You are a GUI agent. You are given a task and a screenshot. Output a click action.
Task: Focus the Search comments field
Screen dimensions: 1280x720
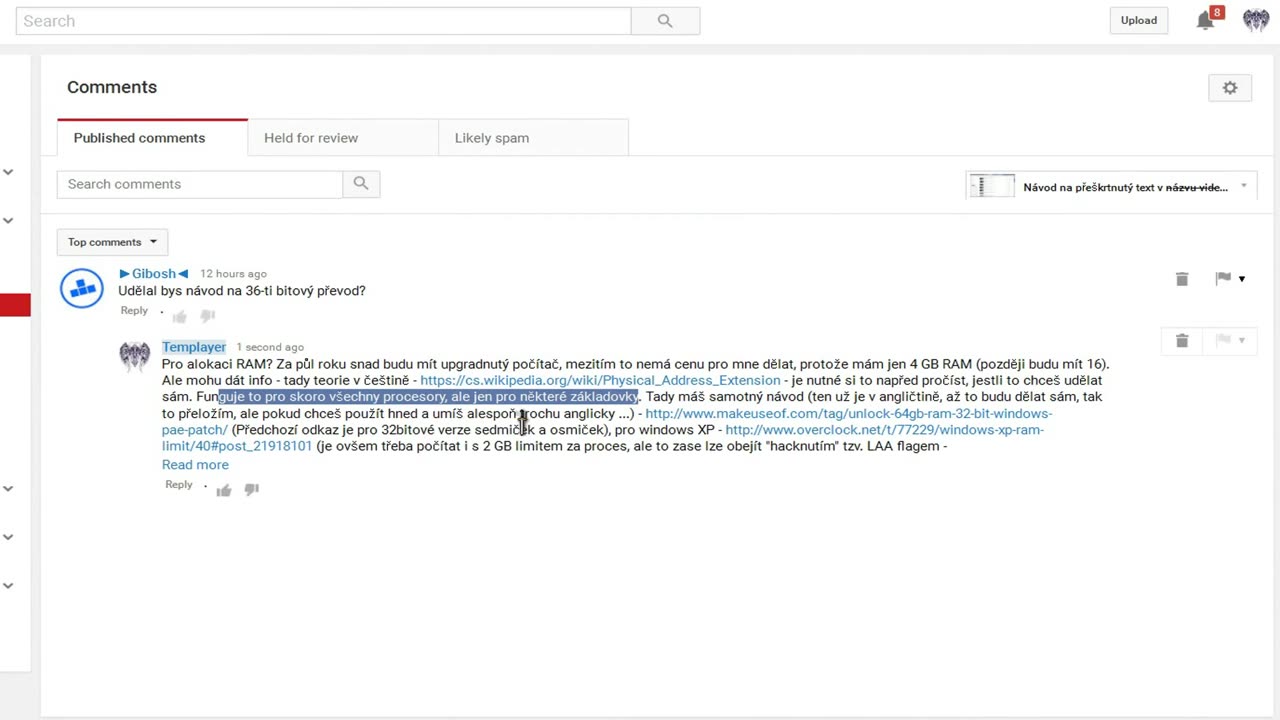coord(200,184)
